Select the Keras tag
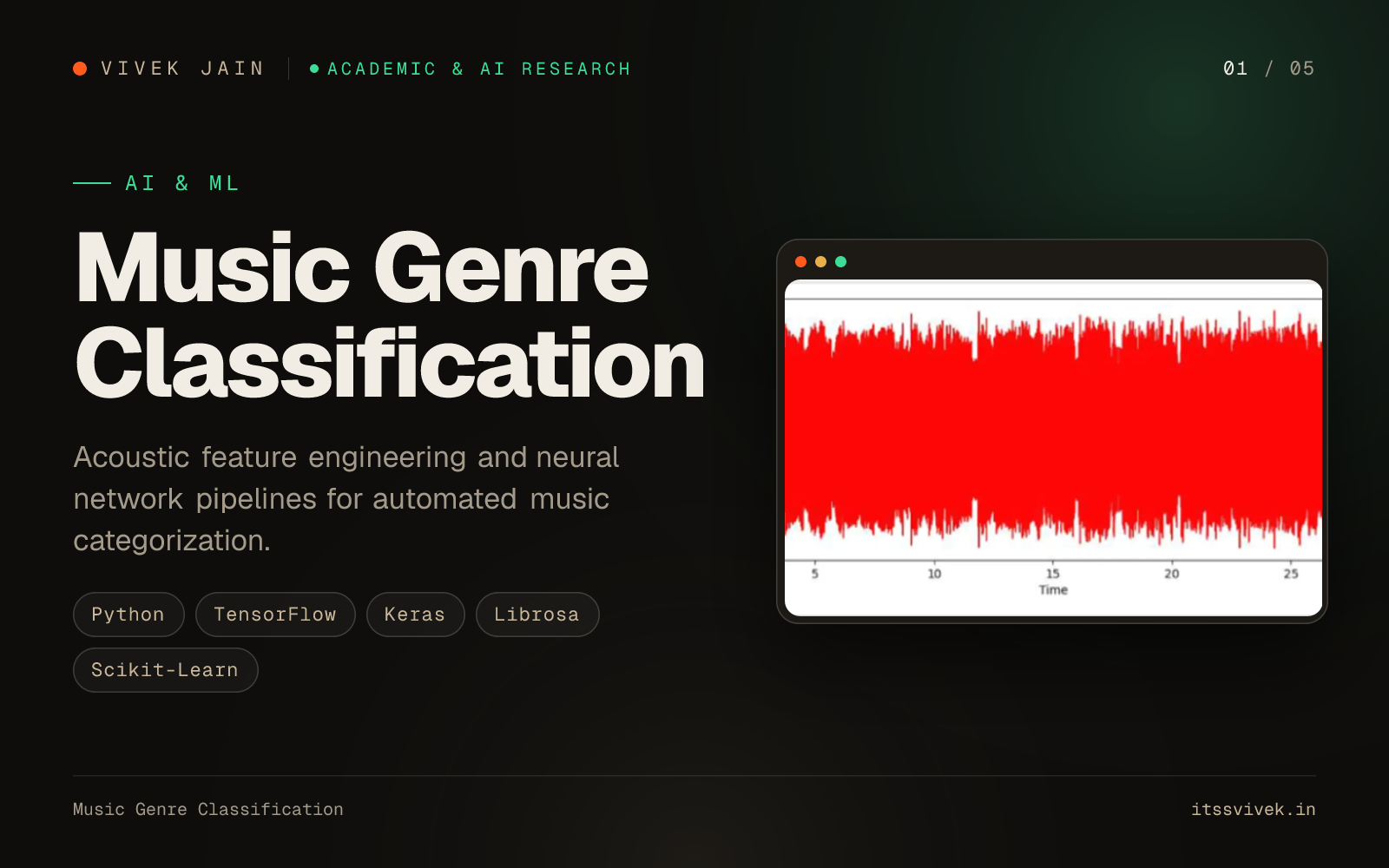Screen dimensions: 1389x868 [415, 615]
